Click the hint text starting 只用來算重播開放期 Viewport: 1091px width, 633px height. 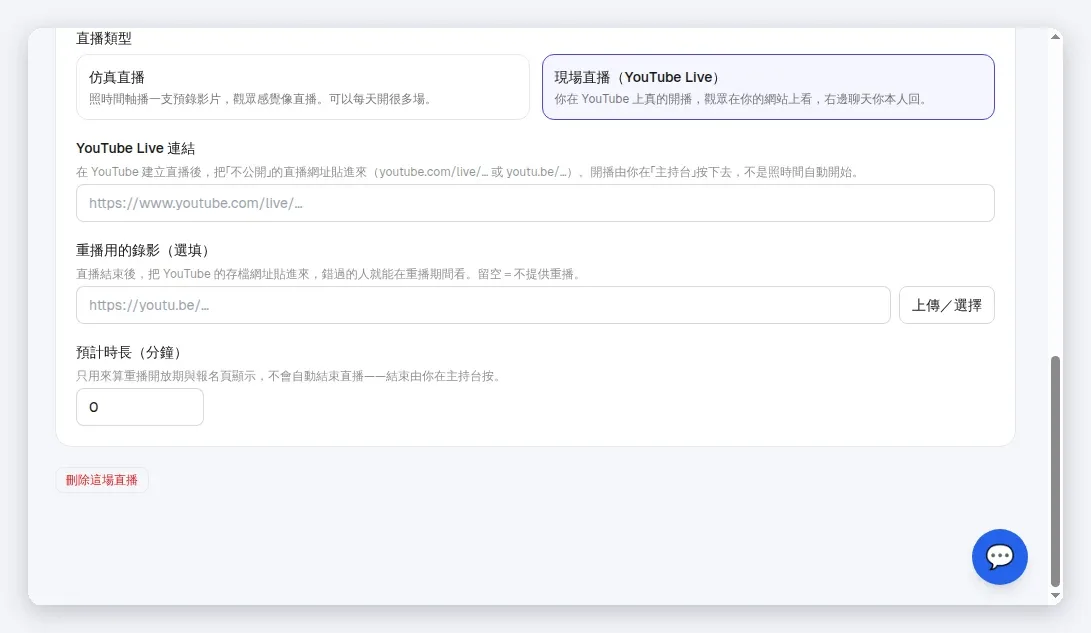tap(289, 376)
